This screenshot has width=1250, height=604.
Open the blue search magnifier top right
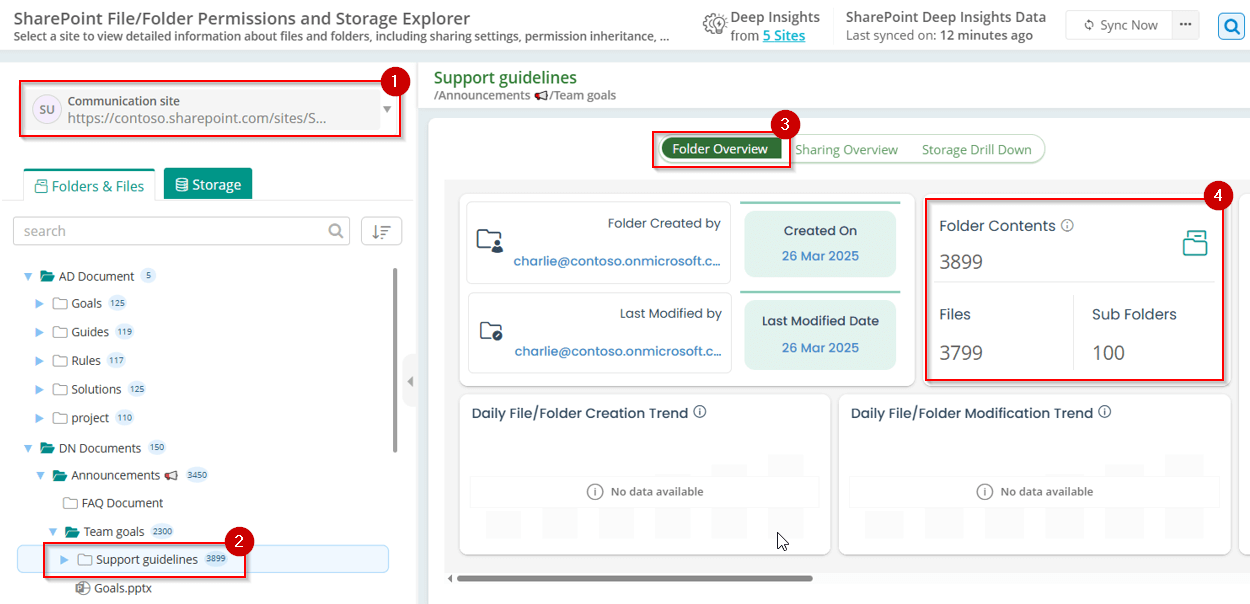pos(1231,26)
